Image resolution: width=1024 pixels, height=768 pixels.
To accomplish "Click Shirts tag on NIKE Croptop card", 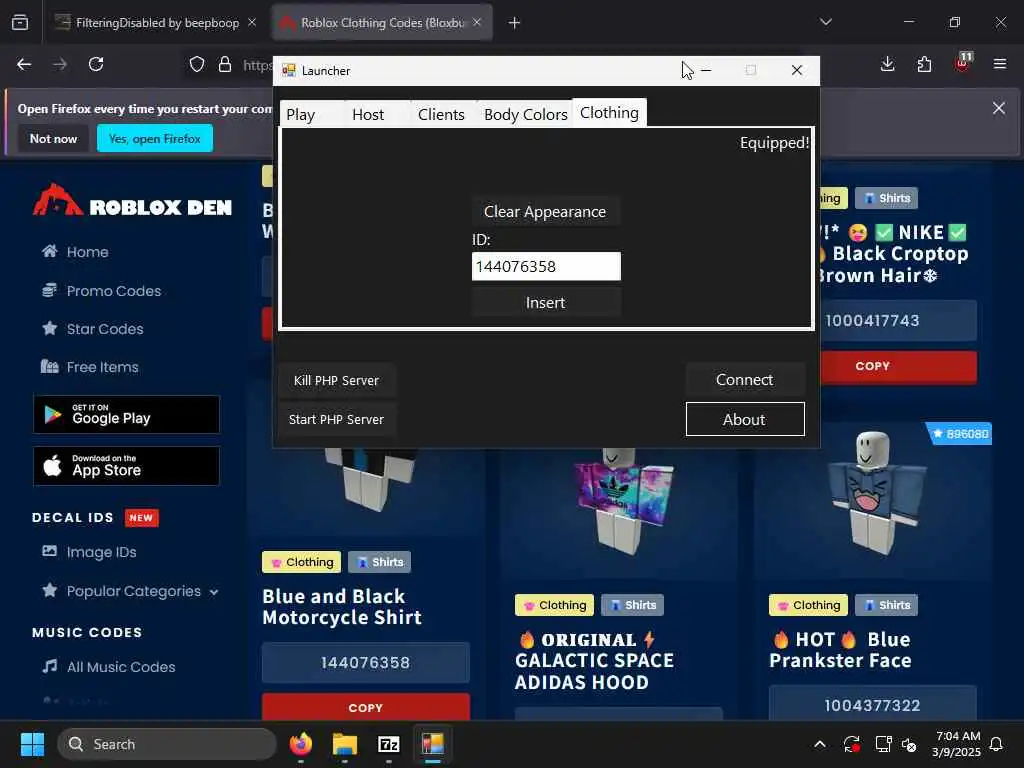I will click(x=887, y=198).
